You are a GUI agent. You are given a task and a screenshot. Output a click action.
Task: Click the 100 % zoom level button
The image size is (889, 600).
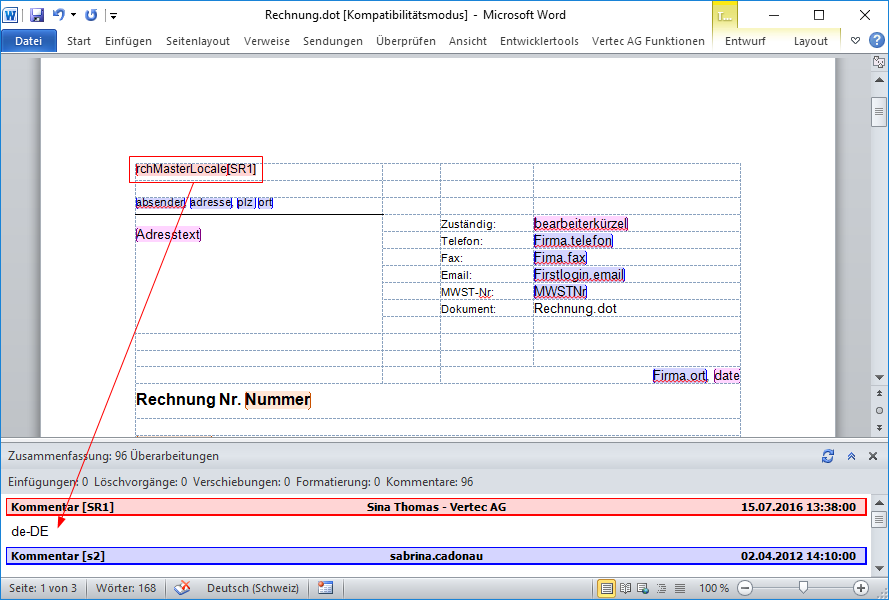[713, 588]
